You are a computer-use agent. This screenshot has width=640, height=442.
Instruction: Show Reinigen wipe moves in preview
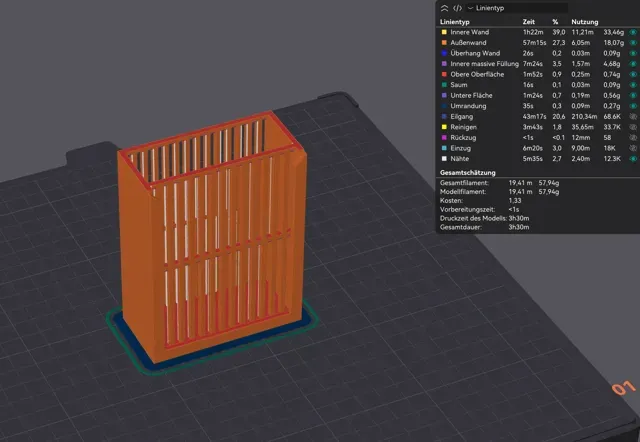633,127
